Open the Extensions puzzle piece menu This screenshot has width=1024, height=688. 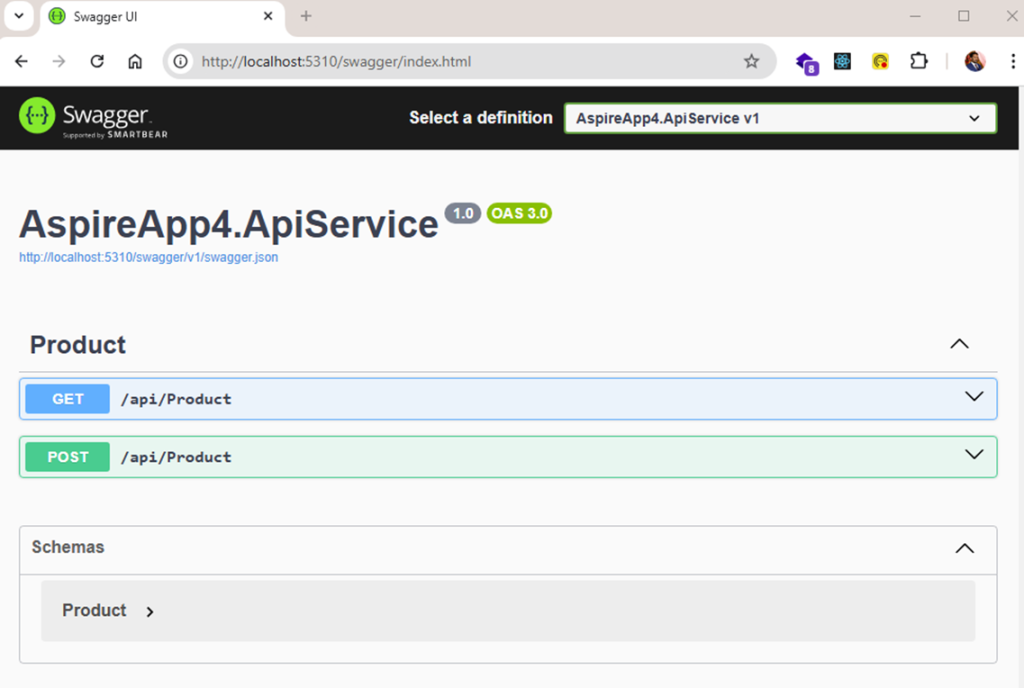coord(919,61)
